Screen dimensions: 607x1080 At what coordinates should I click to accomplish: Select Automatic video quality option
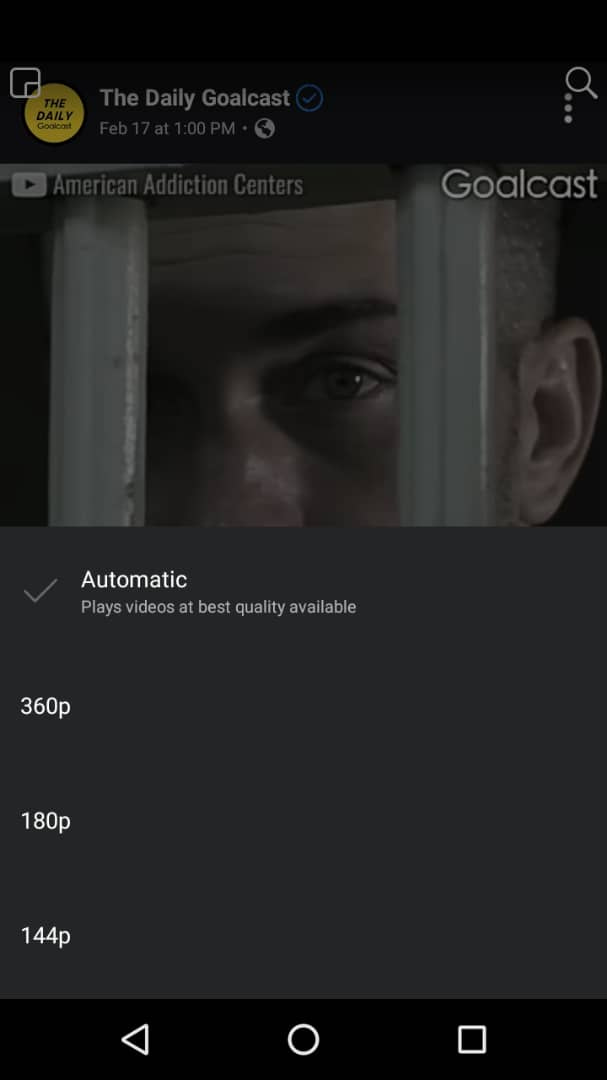click(x=303, y=591)
